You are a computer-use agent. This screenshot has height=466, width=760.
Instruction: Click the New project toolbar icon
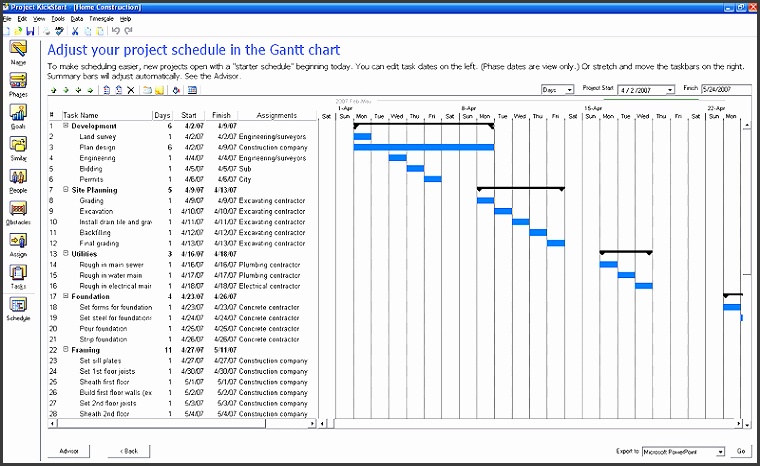[x=7, y=31]
